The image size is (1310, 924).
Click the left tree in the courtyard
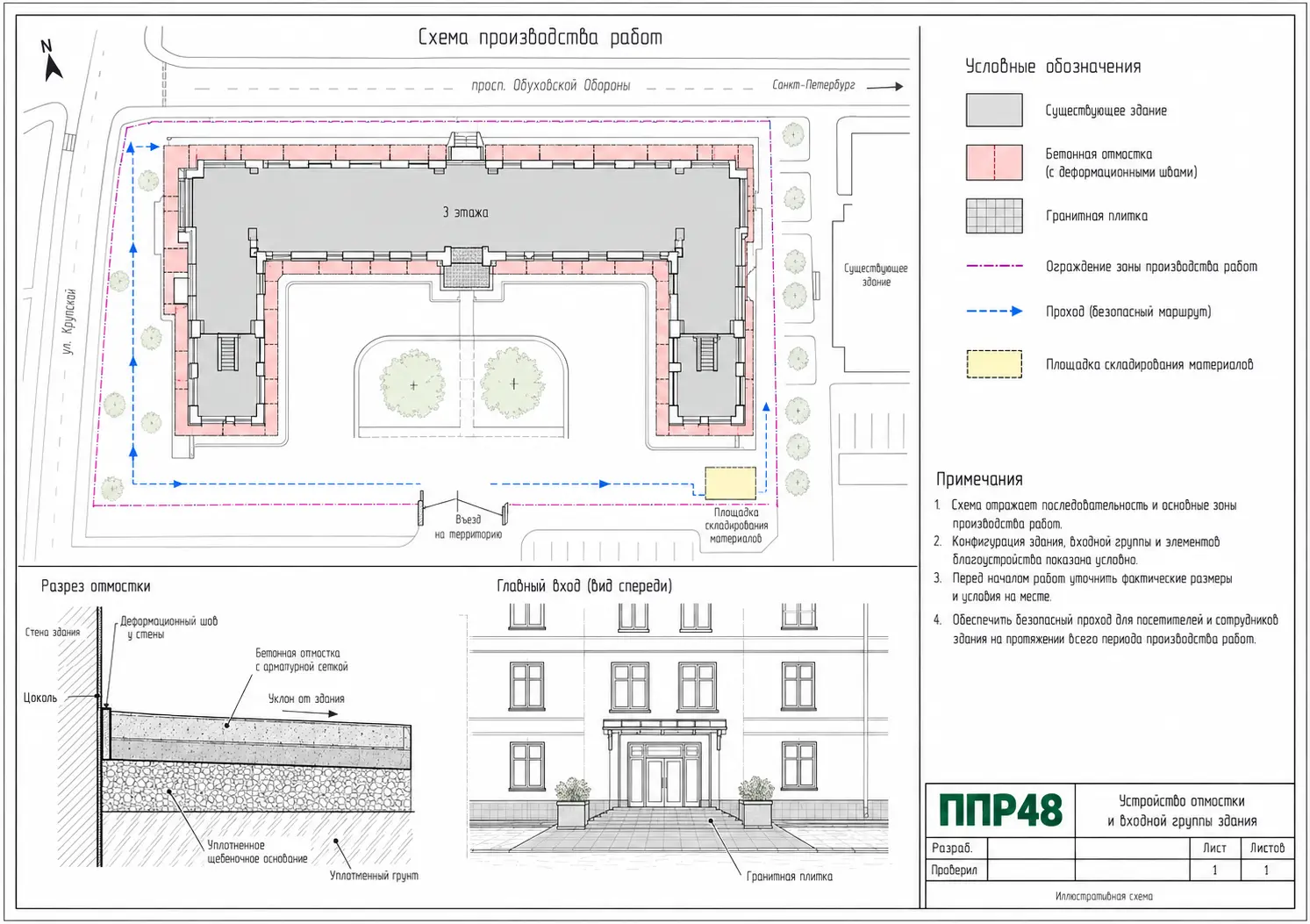[413, 384]
